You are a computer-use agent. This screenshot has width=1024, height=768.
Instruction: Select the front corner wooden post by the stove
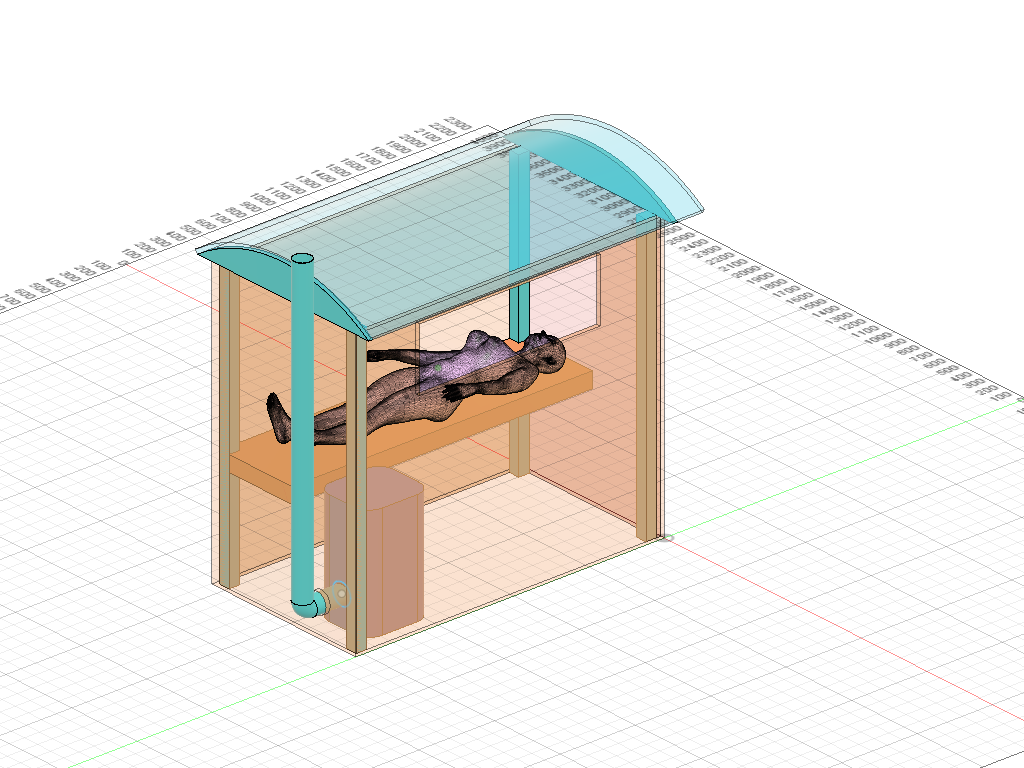coord(357,493)
